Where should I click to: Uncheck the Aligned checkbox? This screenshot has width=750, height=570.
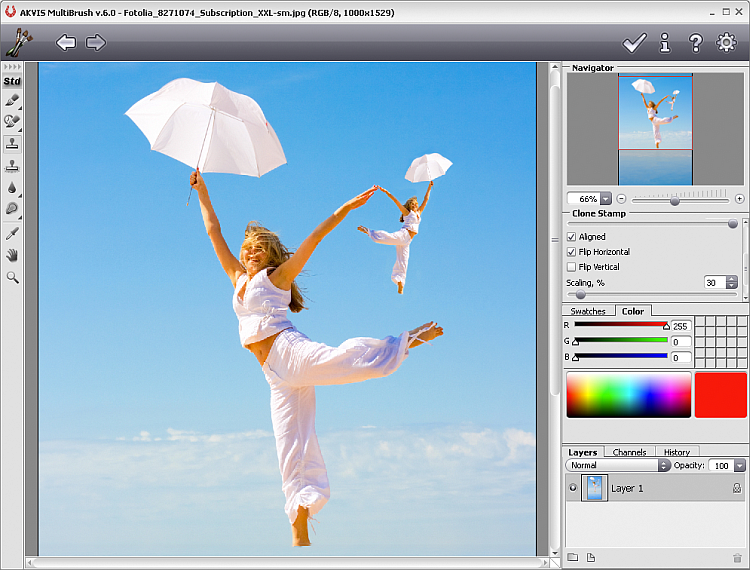tap(572, 237)
